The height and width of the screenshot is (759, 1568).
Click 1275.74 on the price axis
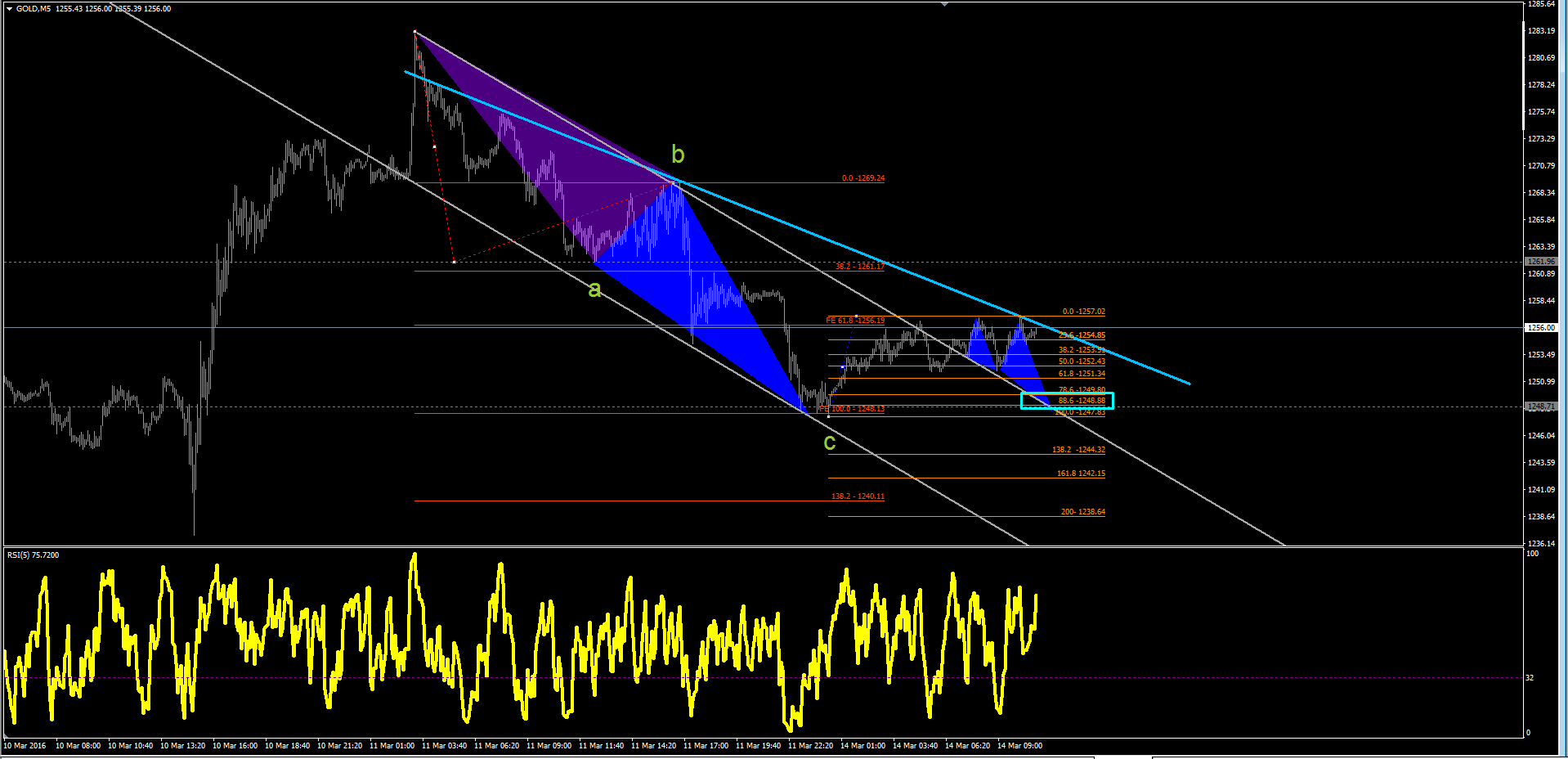(x=1542, y=112)
